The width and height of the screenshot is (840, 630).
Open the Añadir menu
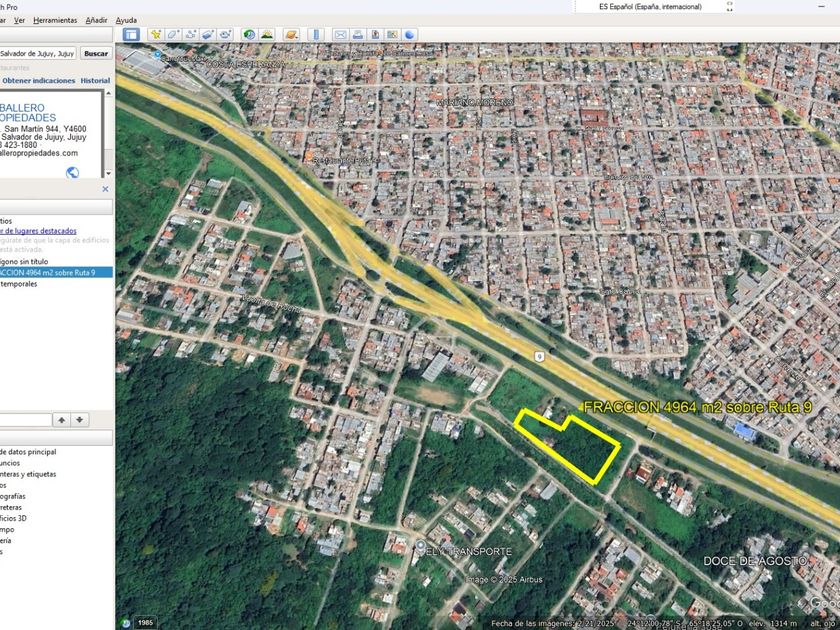tap(96, 20)
